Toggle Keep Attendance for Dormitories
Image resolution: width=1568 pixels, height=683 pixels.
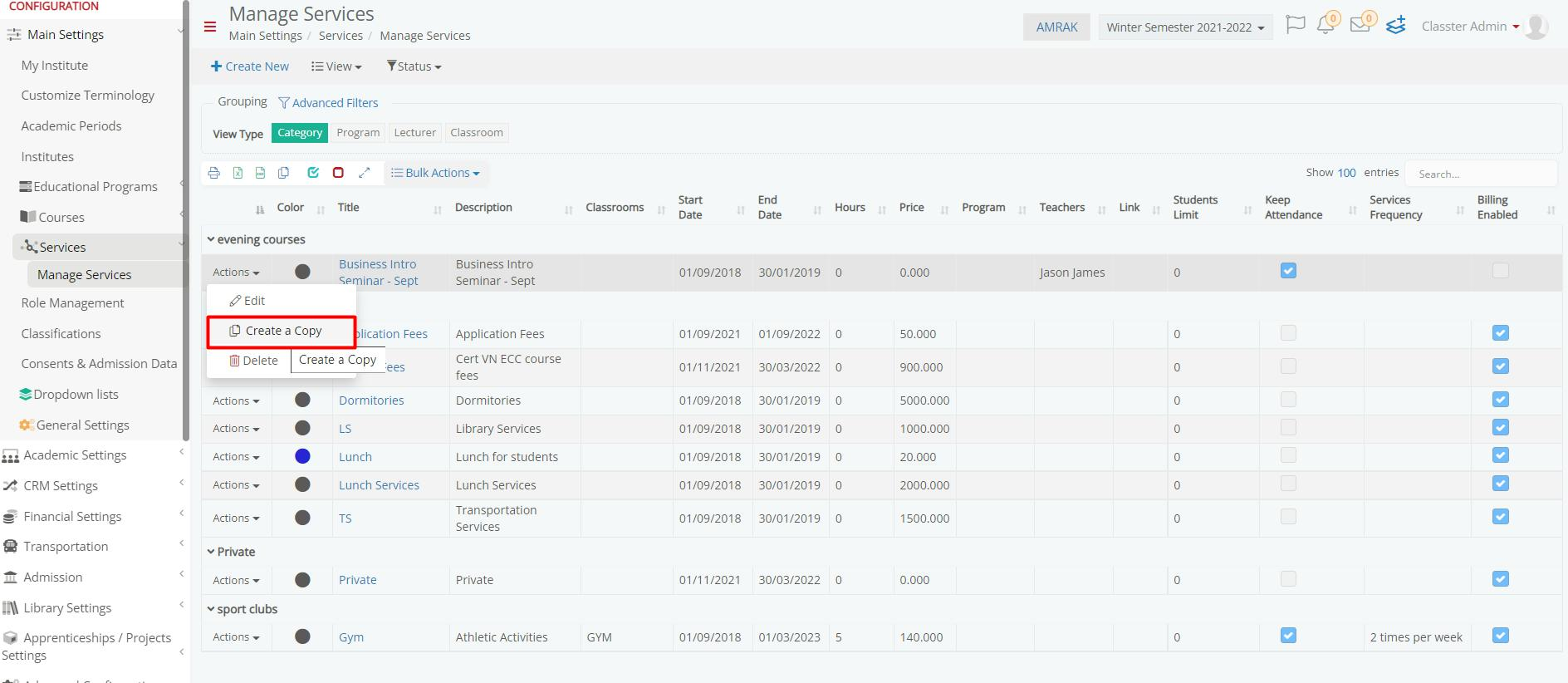pyautogui.click(x=1288, y=400)
